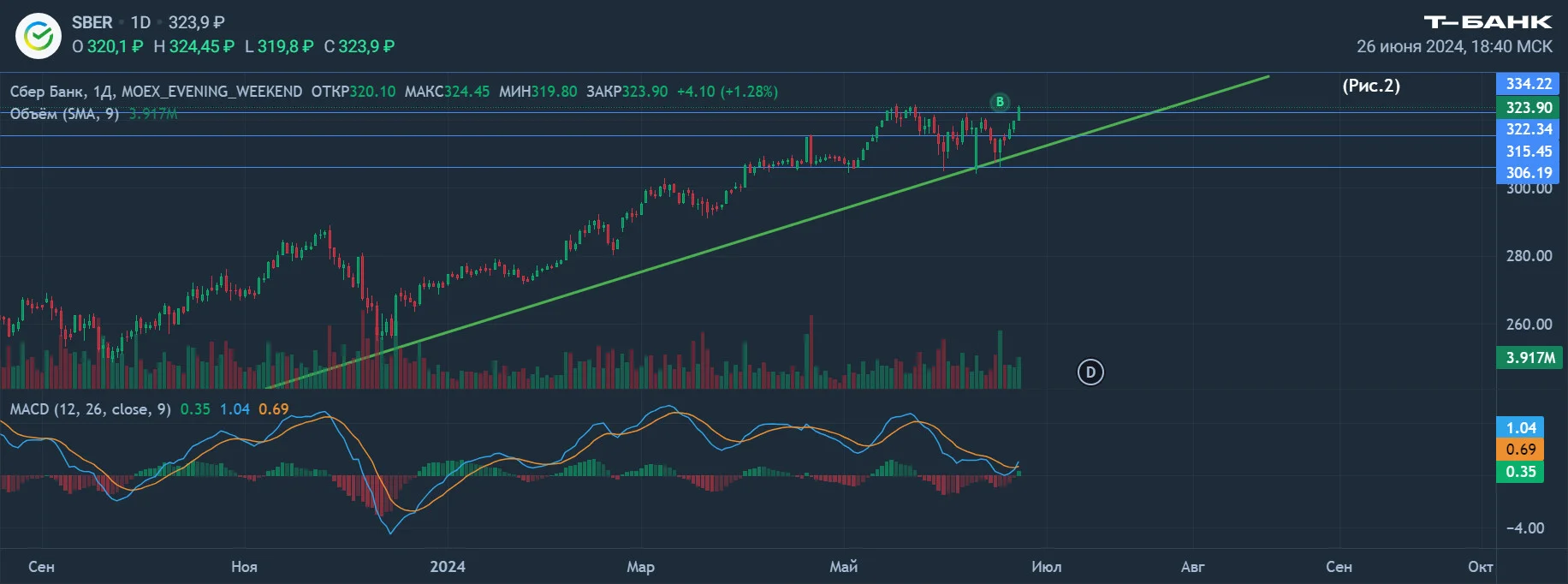Click the 1D timeframe label in header
1568x584 pixels.
pyautogui.click(x=140, y=22)
